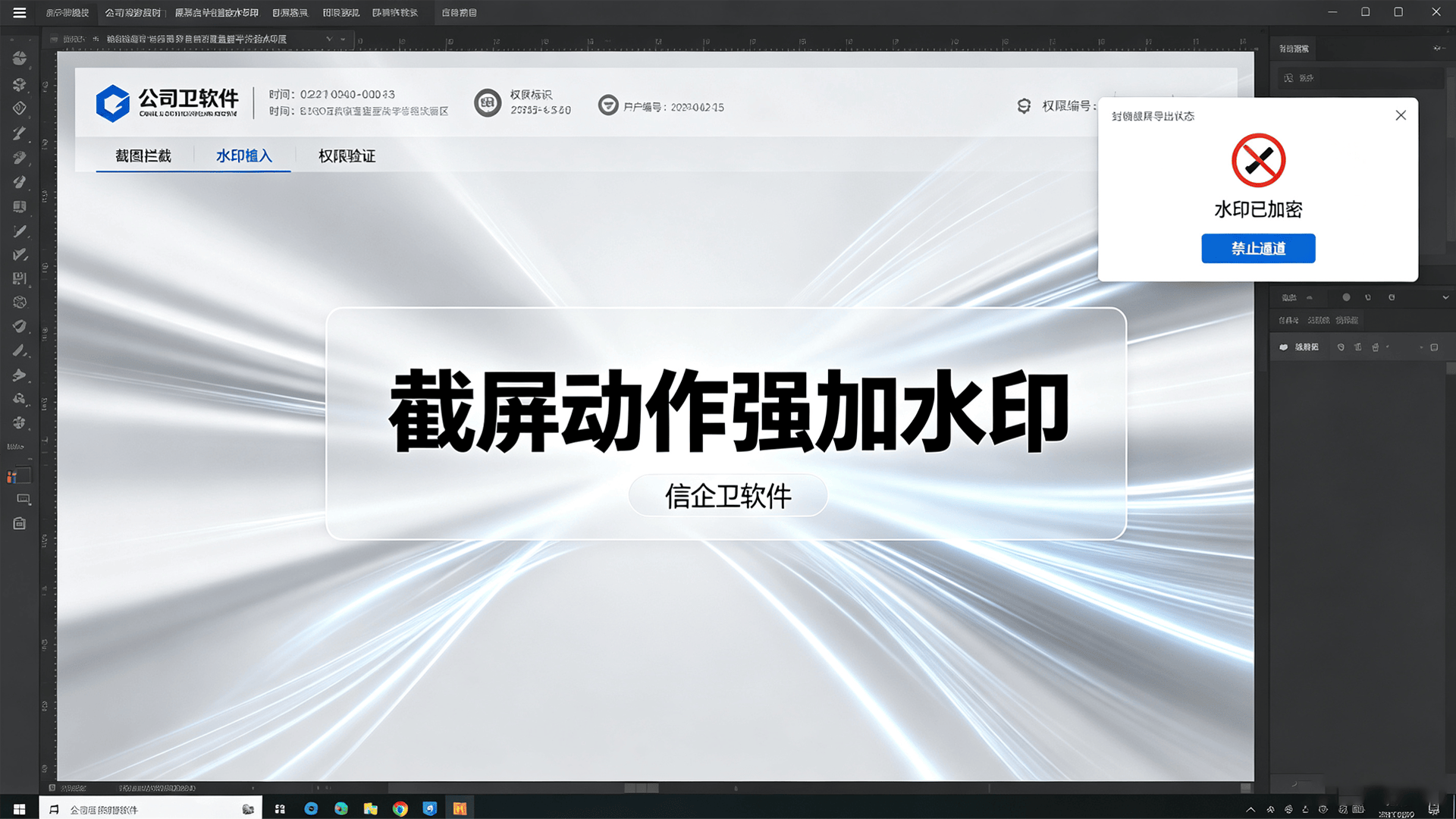This screenshot has height=819, width=1456.
Task: Click the shield icon on the layer row
Action: pyautogui.click(x=1341, y=347)
